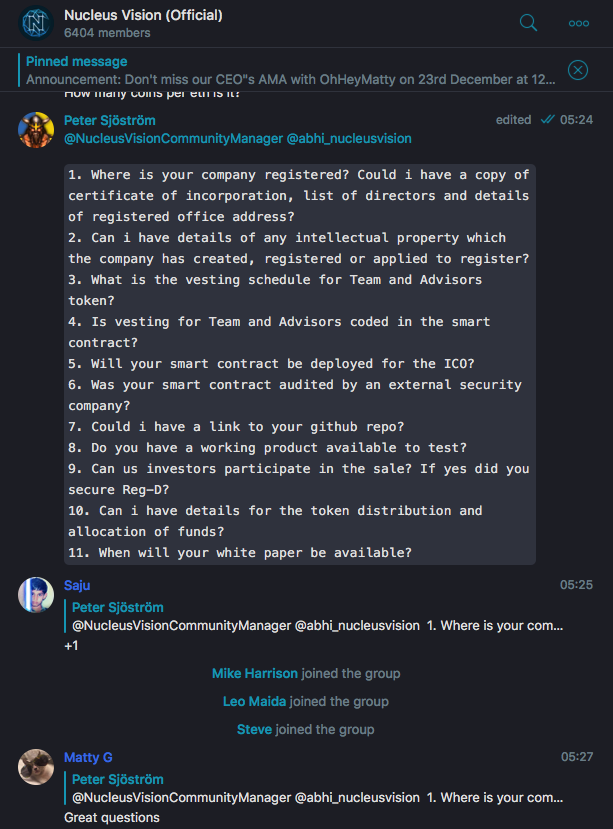
Task: Open the pinned announcement message
Action: click(290, 70)
